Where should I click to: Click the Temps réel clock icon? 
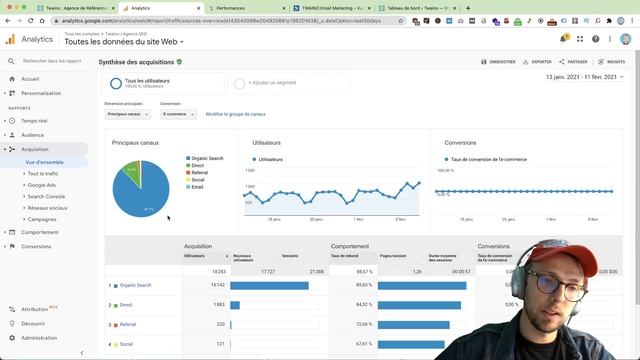[12, 121]
